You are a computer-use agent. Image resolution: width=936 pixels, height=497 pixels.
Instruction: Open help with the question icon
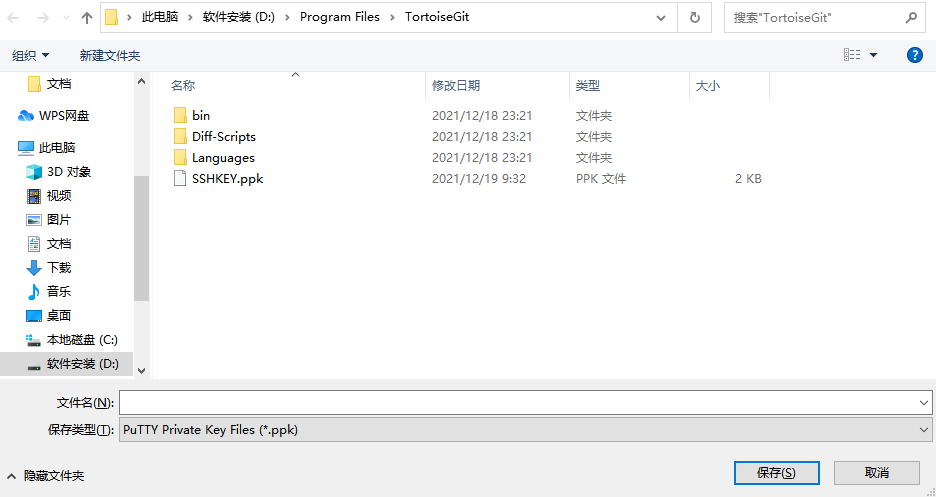(x=915, y=55)
